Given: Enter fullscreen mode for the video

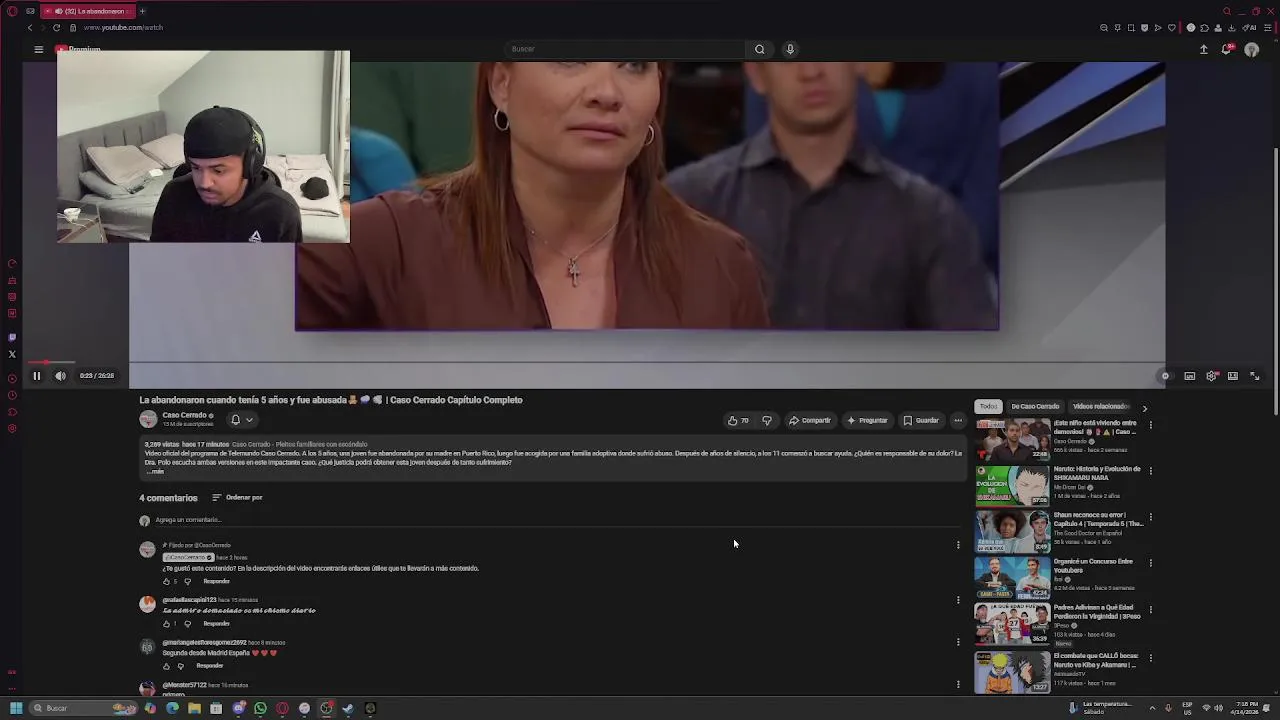Looking at the screenshot, I should pos(1255,376).
